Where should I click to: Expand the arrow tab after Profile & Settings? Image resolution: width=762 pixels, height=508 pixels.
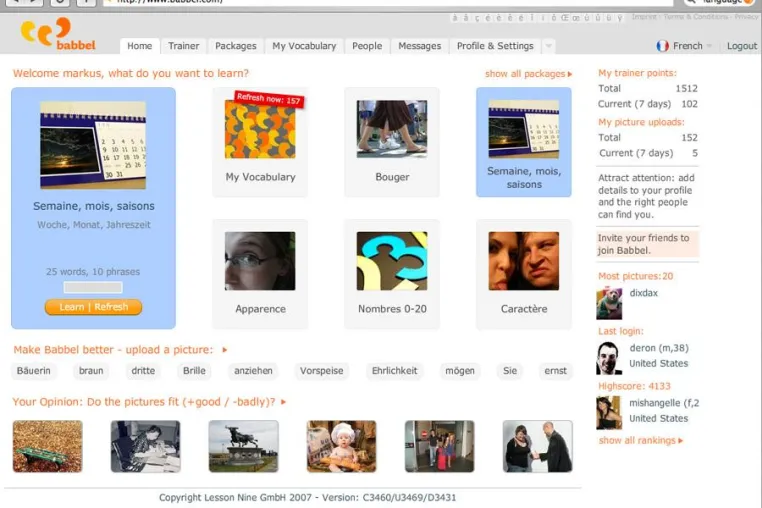click(549, 46)
